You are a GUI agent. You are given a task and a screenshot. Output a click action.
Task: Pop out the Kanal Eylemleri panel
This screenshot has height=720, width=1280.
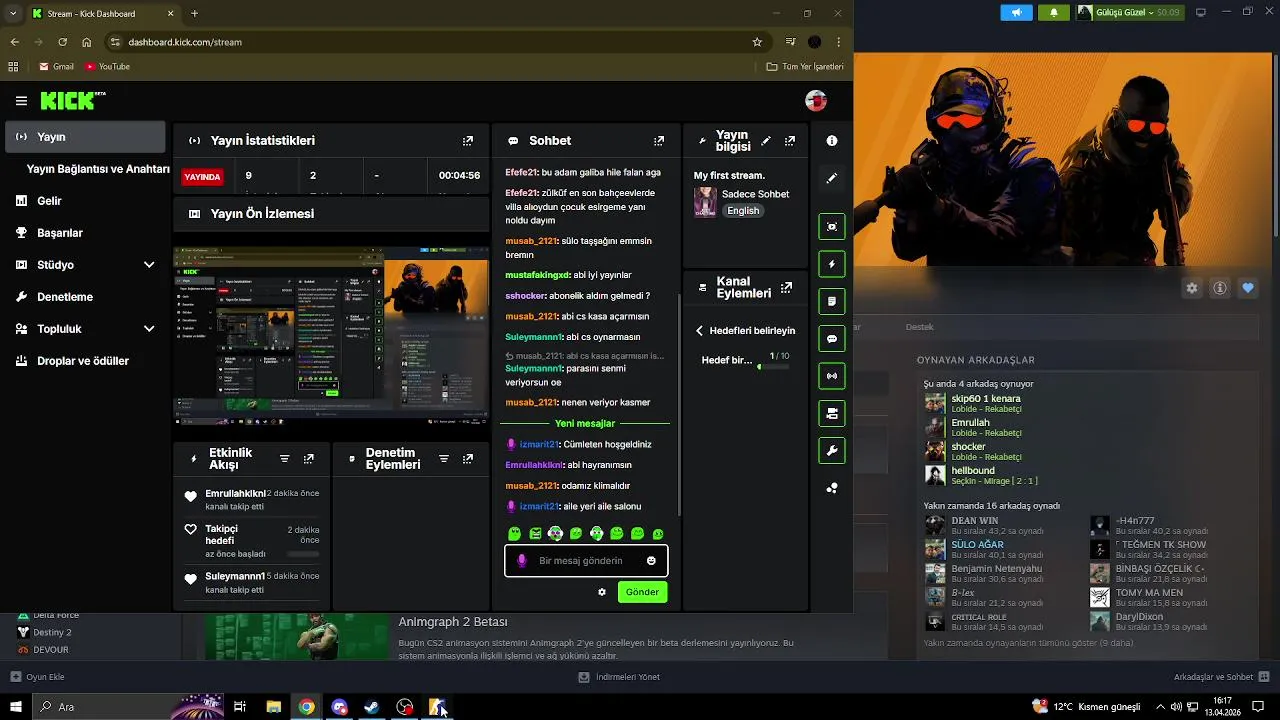click(786, 288)
